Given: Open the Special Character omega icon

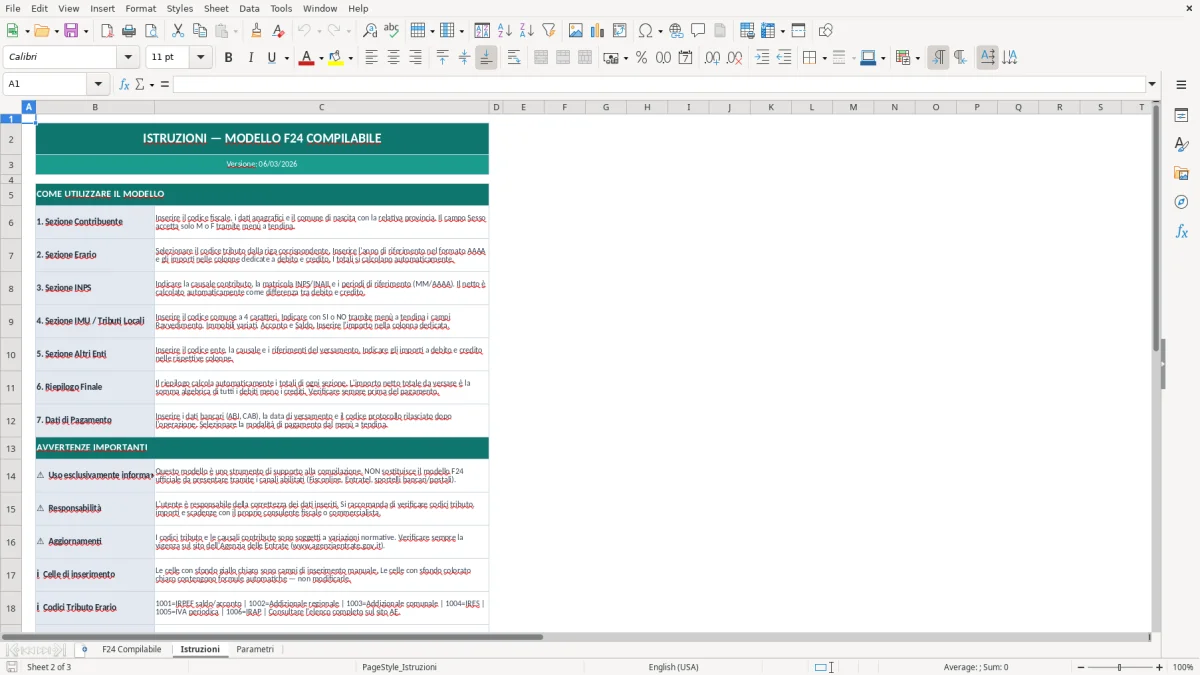Looking at the screenshot, I should click(x=645, y=31).
